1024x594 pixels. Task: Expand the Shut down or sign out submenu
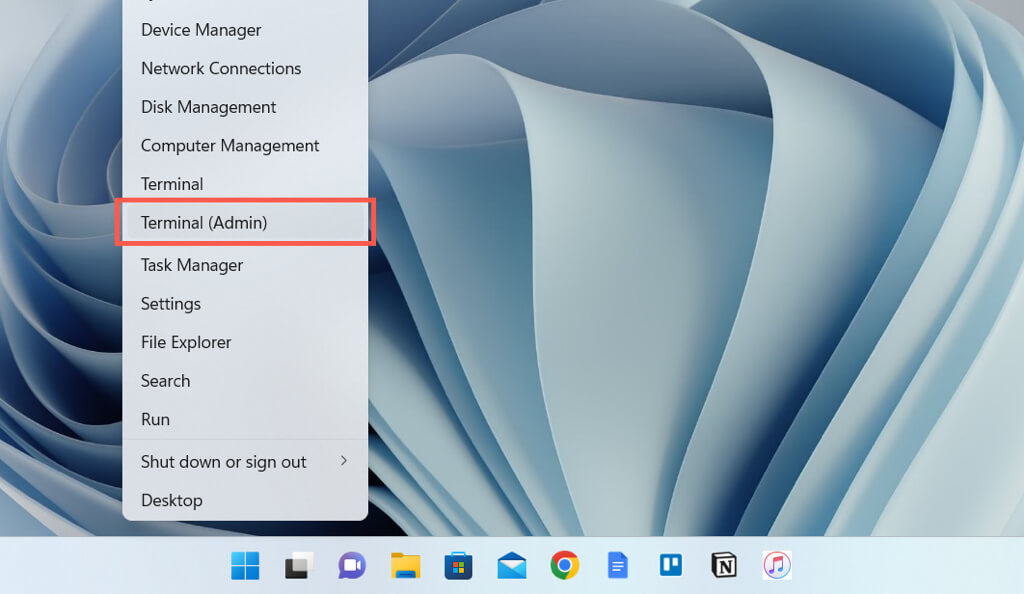pos(245,461)
